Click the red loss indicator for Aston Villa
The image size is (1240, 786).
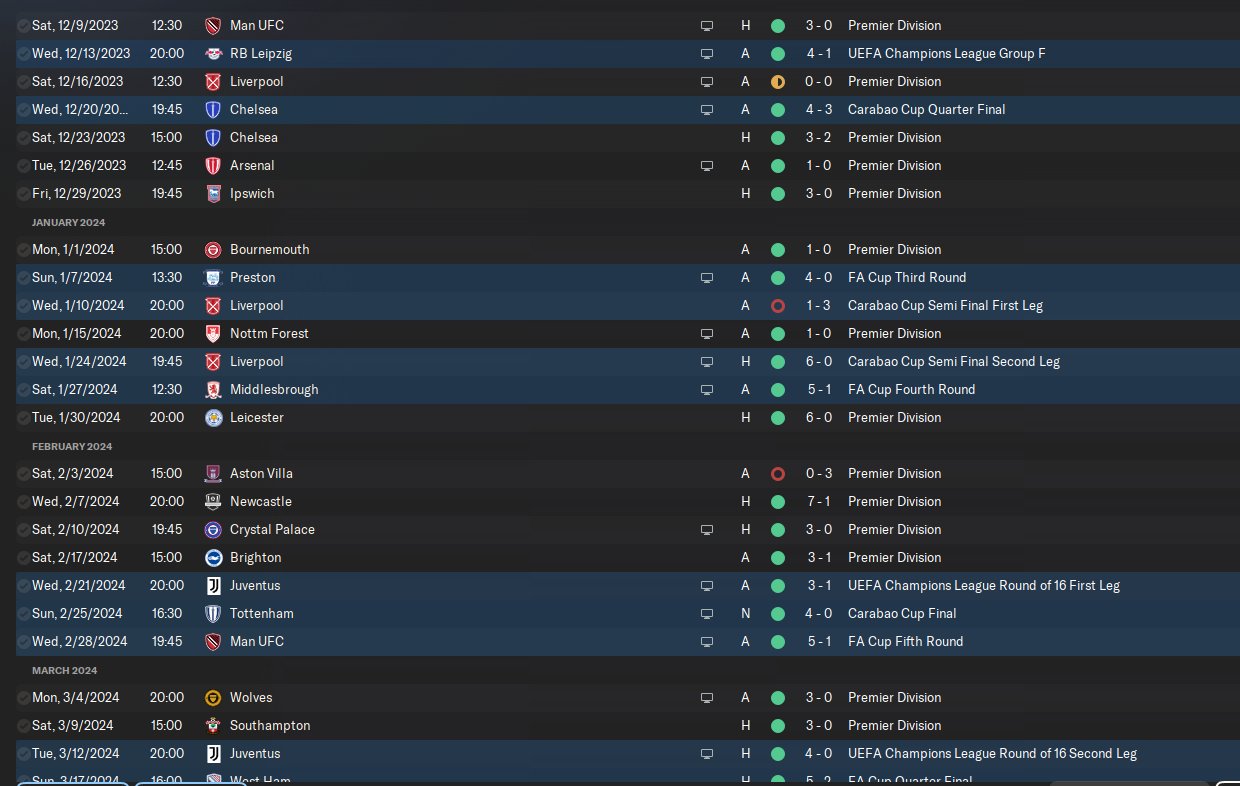pos(778,473)
